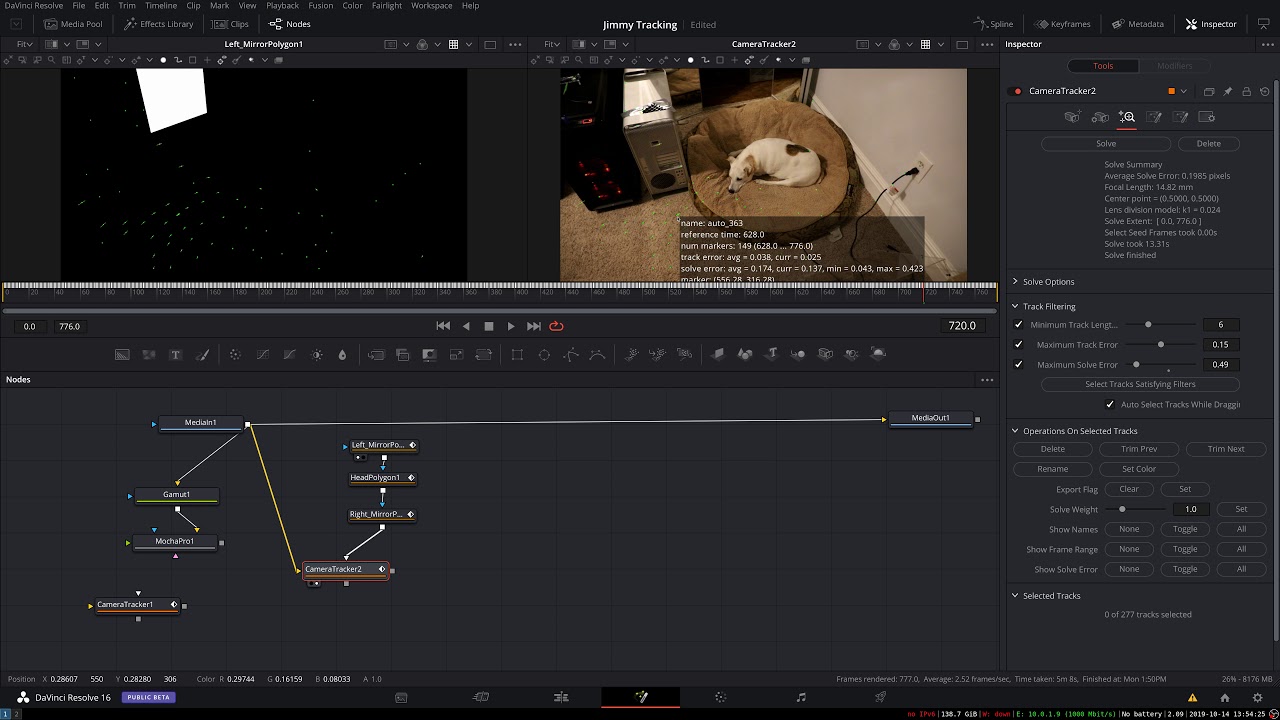This screenshot has width=1280, height=720.
Task: Click the Set Color button
Action: (1139, 469)
